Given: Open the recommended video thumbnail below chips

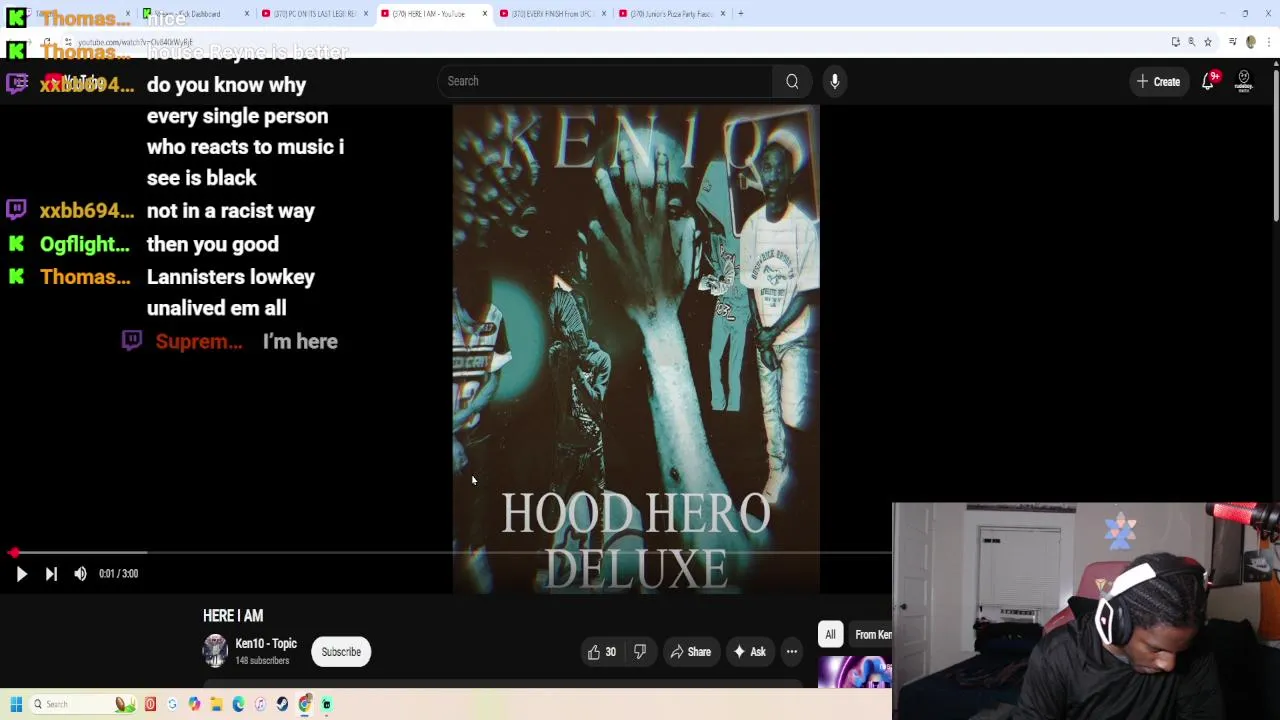Looking at the screenshot, I should [x=855, y=672].
